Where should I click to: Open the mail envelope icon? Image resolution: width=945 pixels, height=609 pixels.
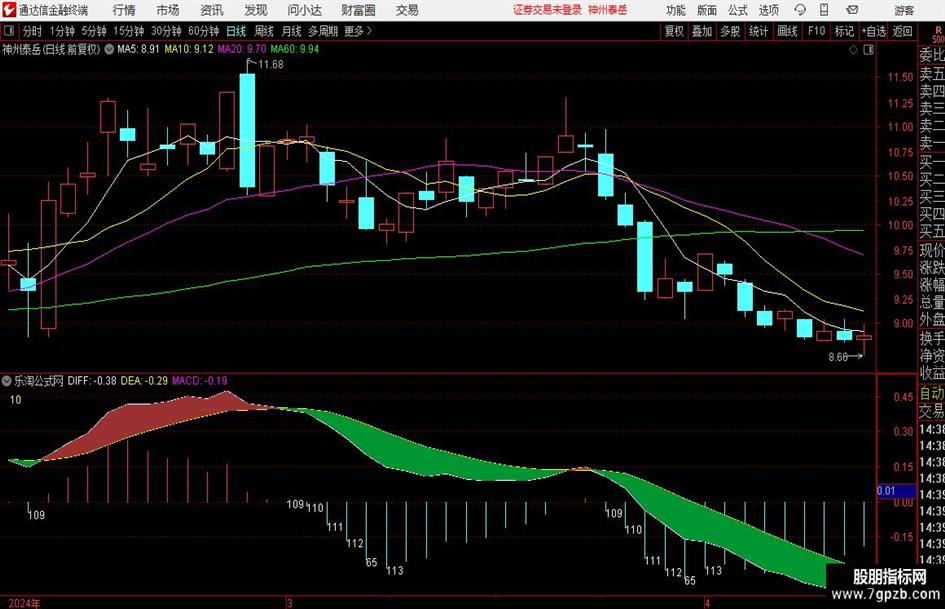tap(852, 10)
